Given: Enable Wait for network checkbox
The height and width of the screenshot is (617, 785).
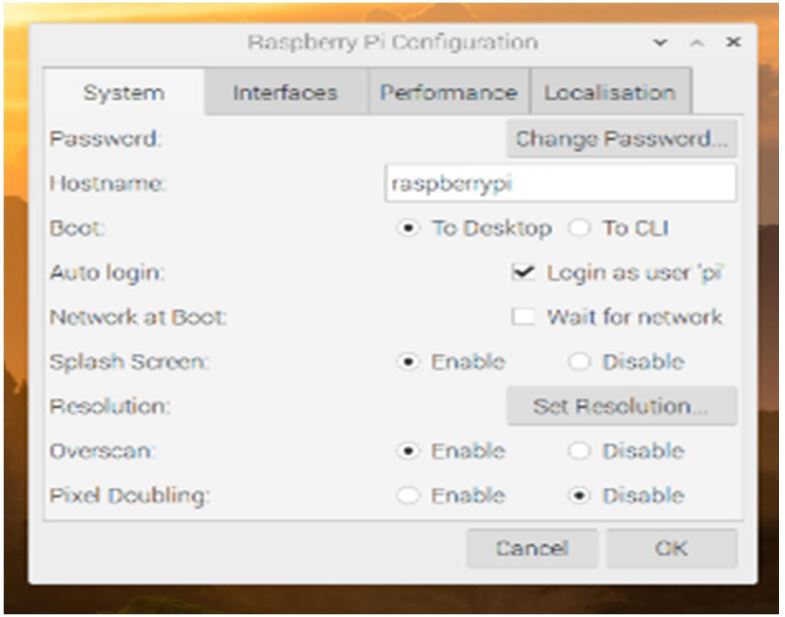Looking at the screenshot, I should pyautogui.click(x=521, y=317).
